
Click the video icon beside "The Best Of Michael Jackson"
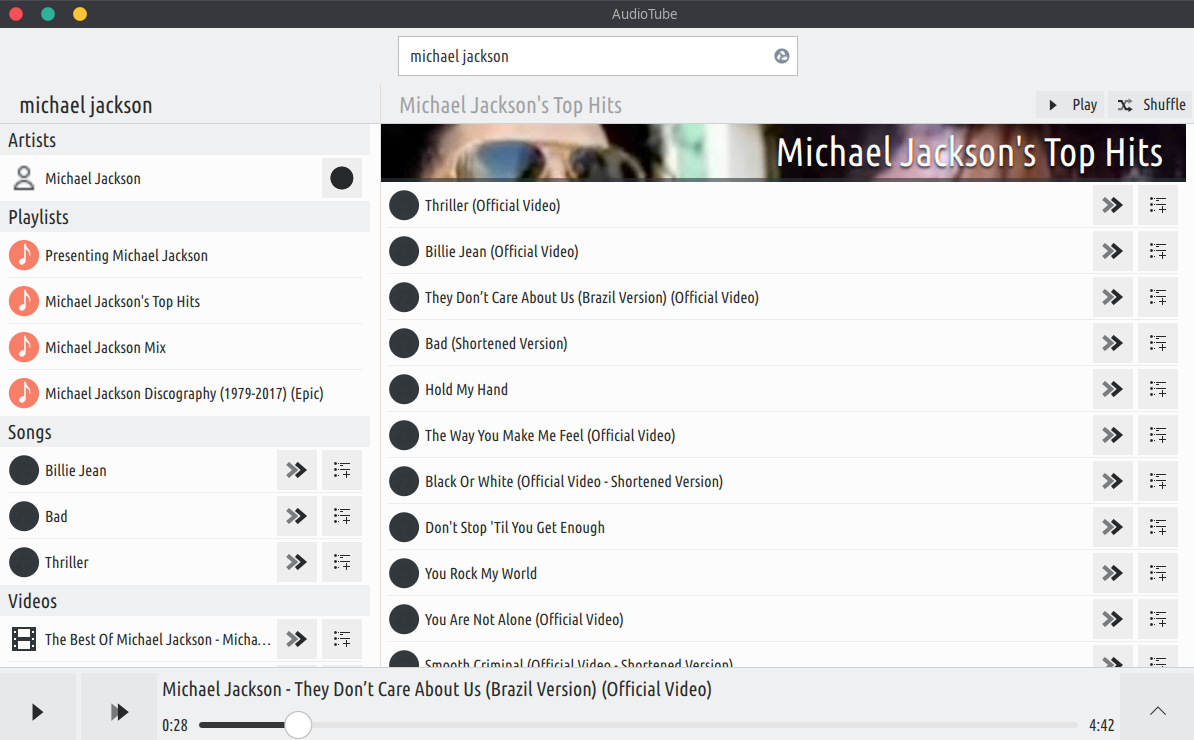(23, 639)
